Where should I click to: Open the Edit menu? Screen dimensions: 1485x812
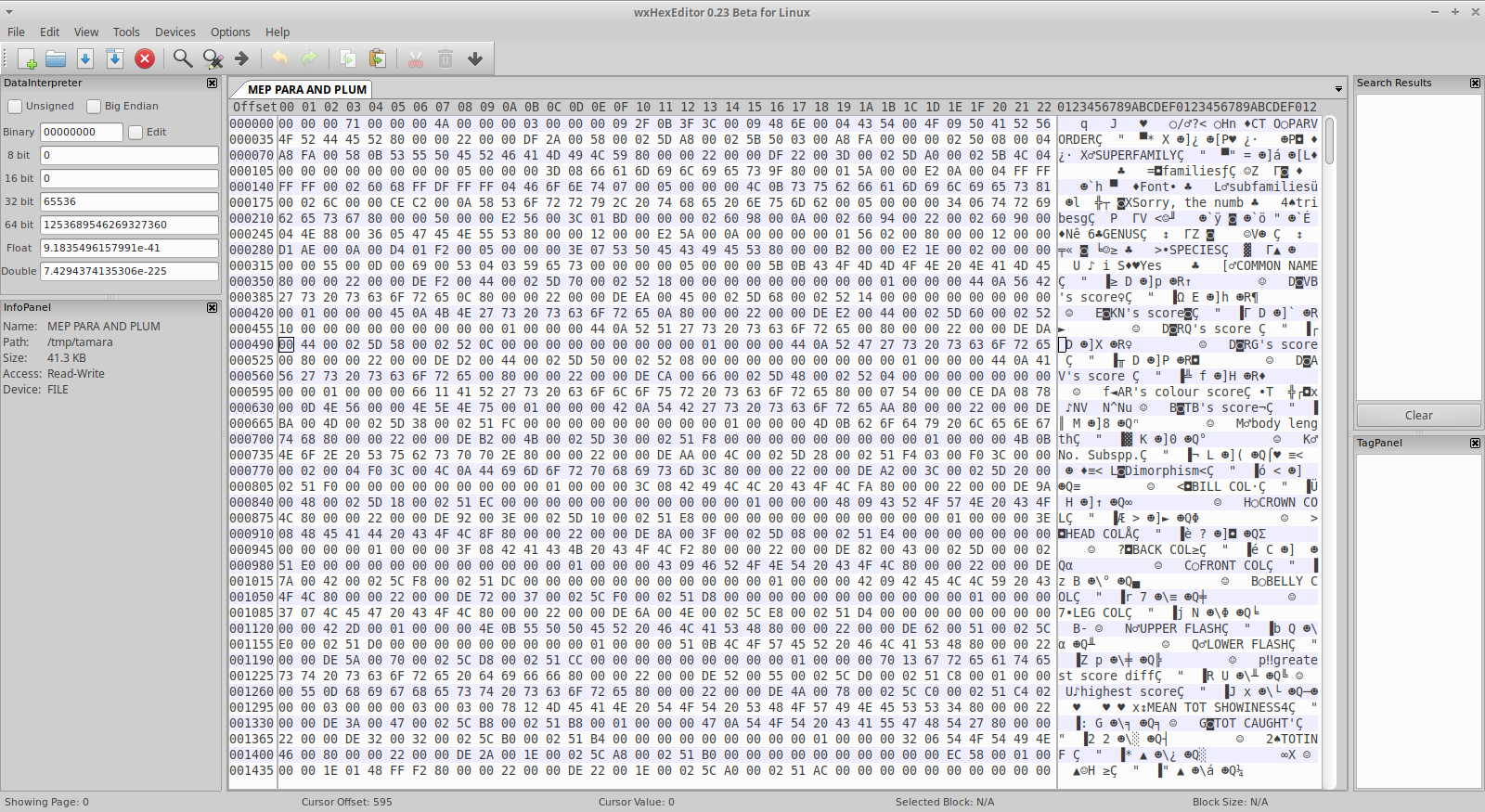pos(50,32)
